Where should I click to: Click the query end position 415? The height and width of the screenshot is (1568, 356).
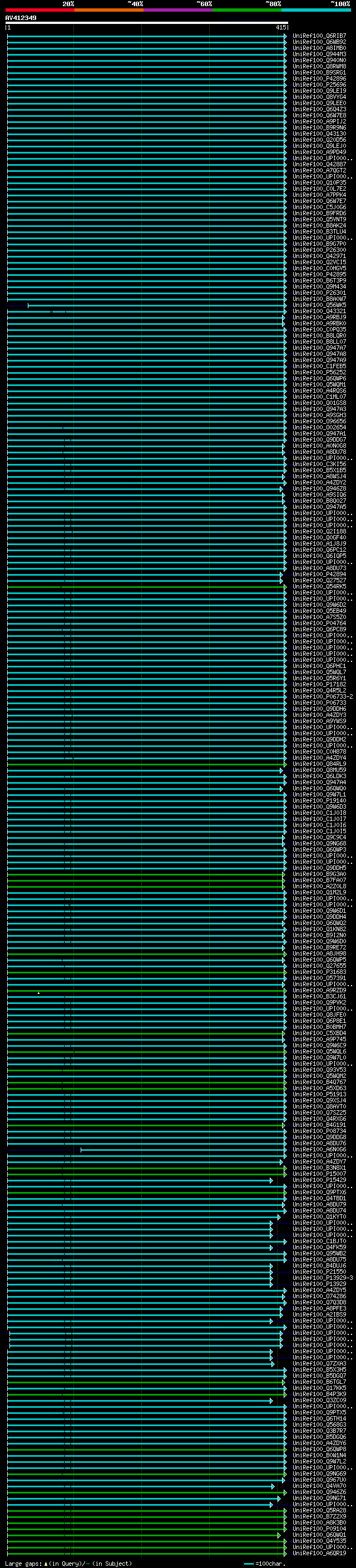pos(280,27)
